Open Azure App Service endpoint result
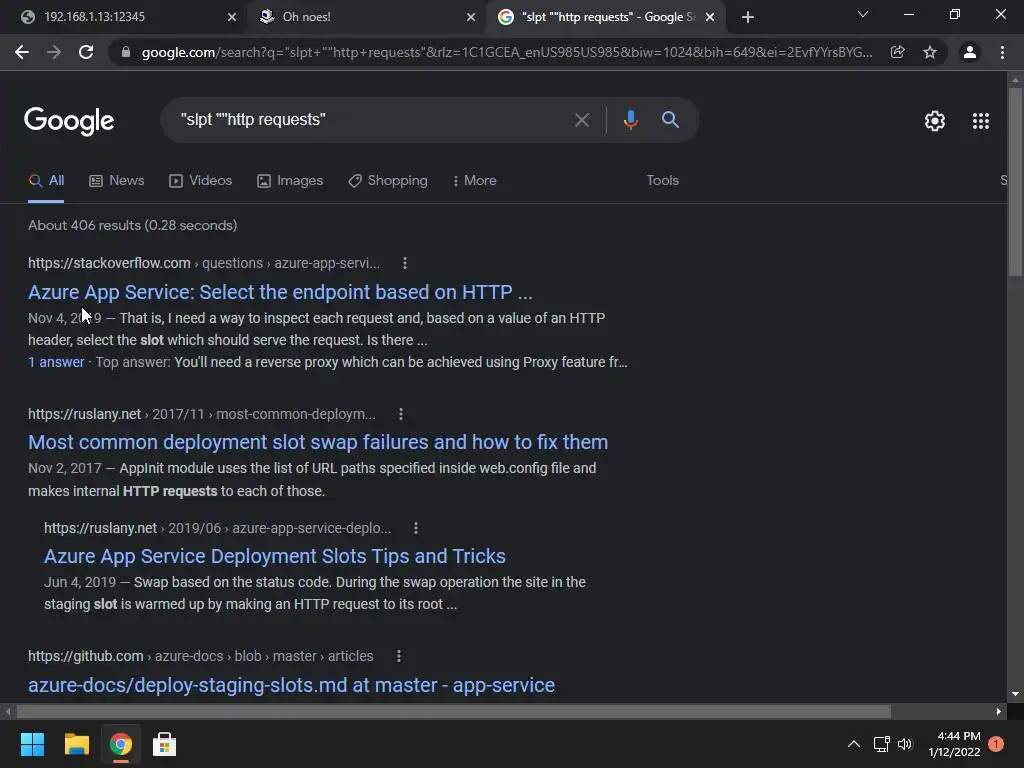Screen dimensions: 1024x768 (280, 292)
